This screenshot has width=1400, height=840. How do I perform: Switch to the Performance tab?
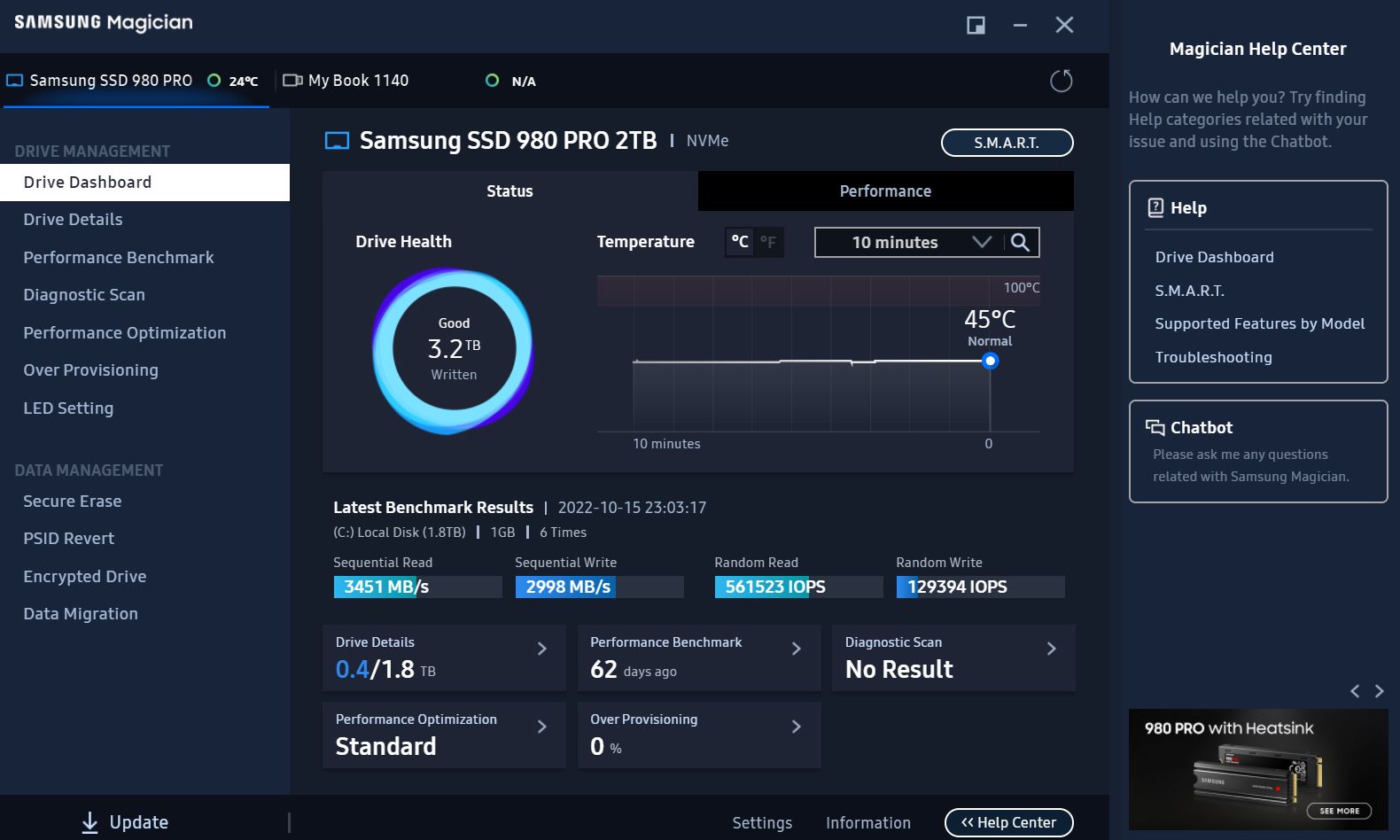[x=886, y=191]
